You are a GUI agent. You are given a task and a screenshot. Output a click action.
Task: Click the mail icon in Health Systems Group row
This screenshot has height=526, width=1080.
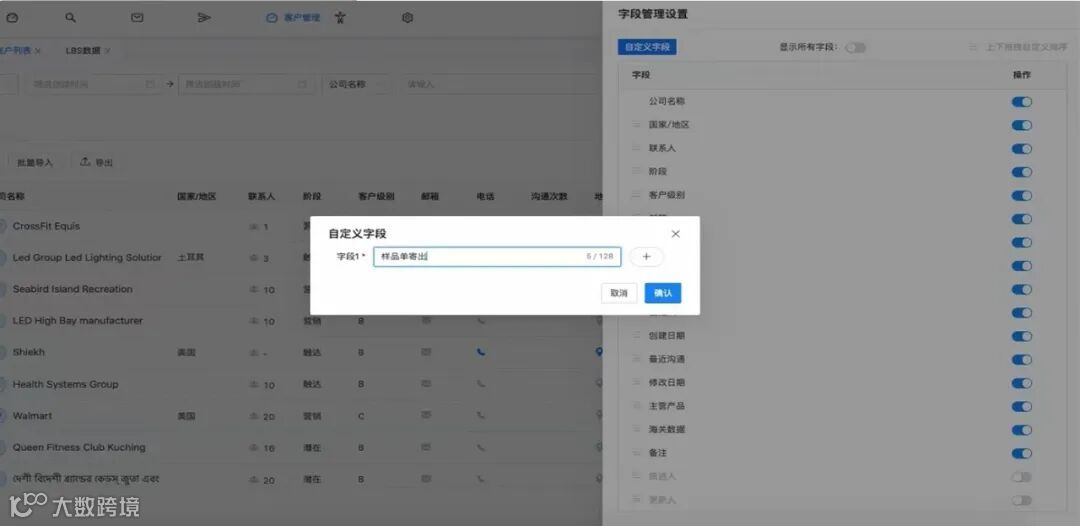426,383
